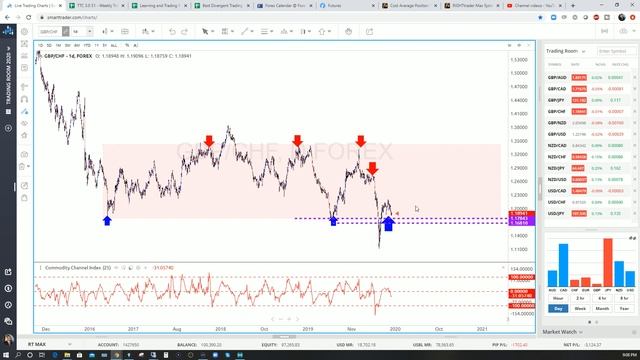640x360 pixels.
Task: Open the hand pan tool
Action: pos(348,31)
